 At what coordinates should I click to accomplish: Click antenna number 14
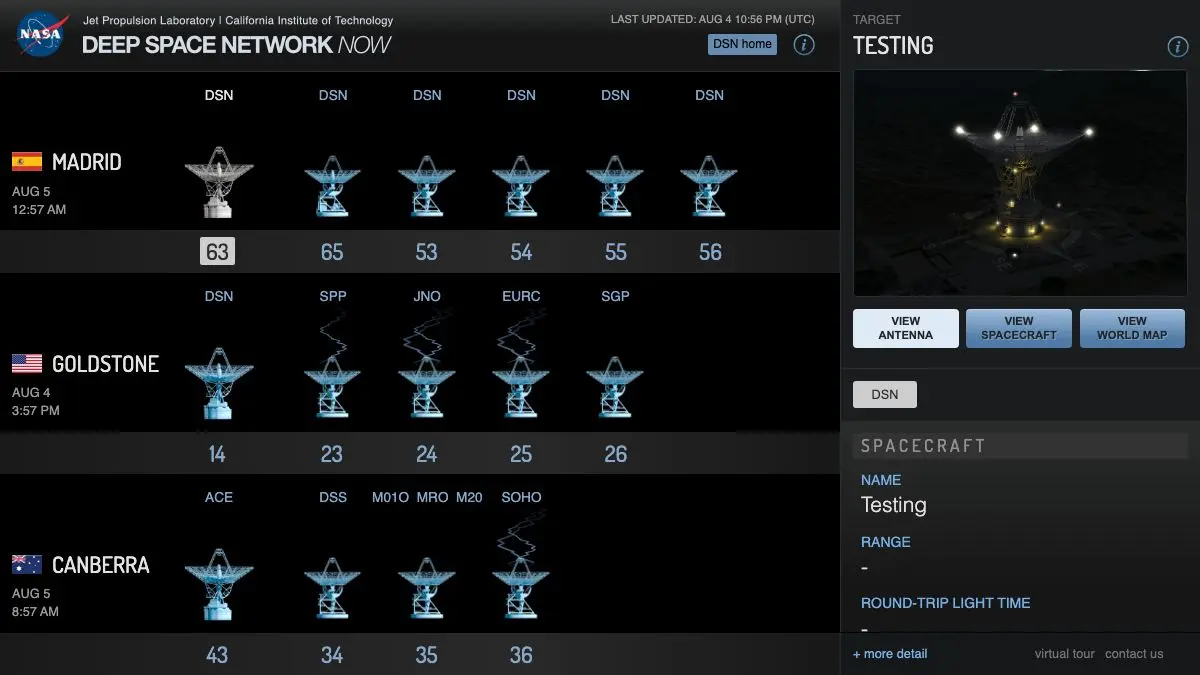[x=217, y=454]
